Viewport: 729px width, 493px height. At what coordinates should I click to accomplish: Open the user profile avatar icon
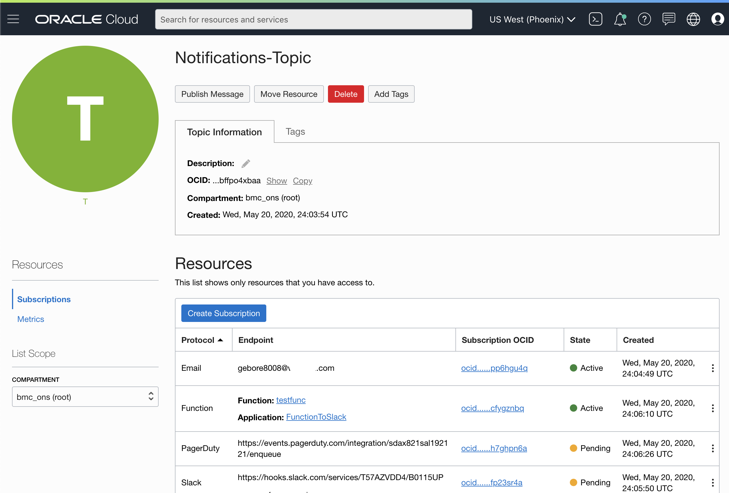tap(718, 19)
